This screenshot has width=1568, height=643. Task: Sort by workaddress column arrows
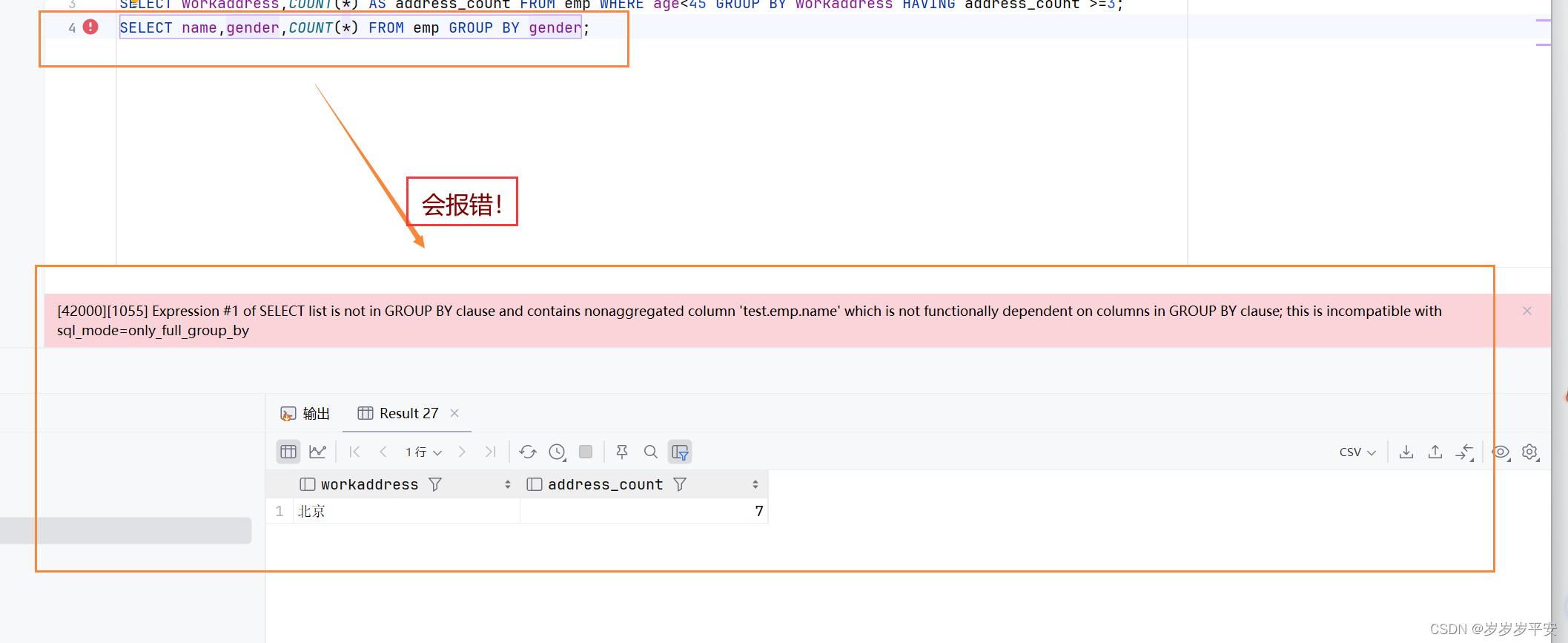click(x=508, y=484)
